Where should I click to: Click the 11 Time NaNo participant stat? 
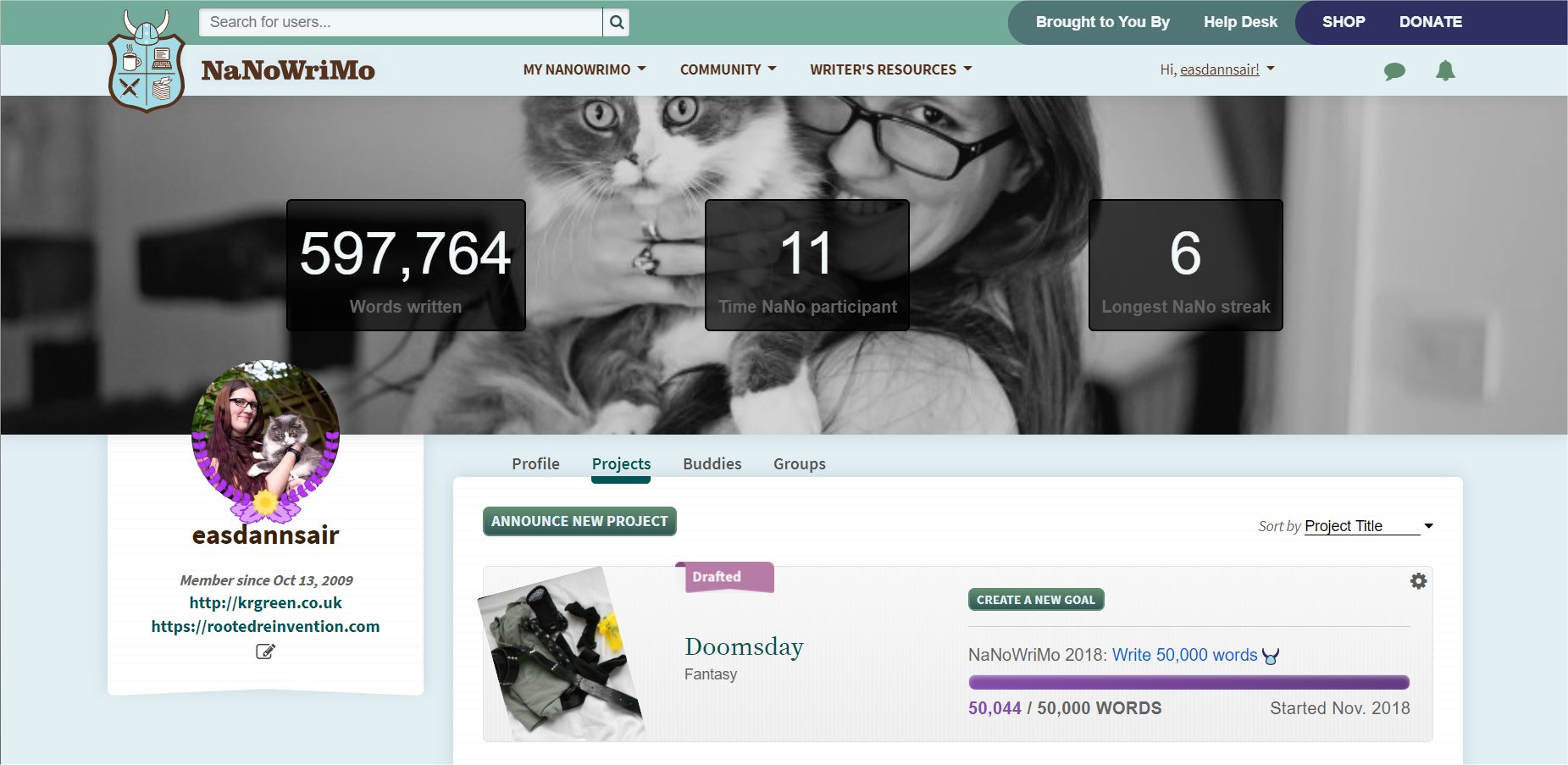(x=807, y=265)
